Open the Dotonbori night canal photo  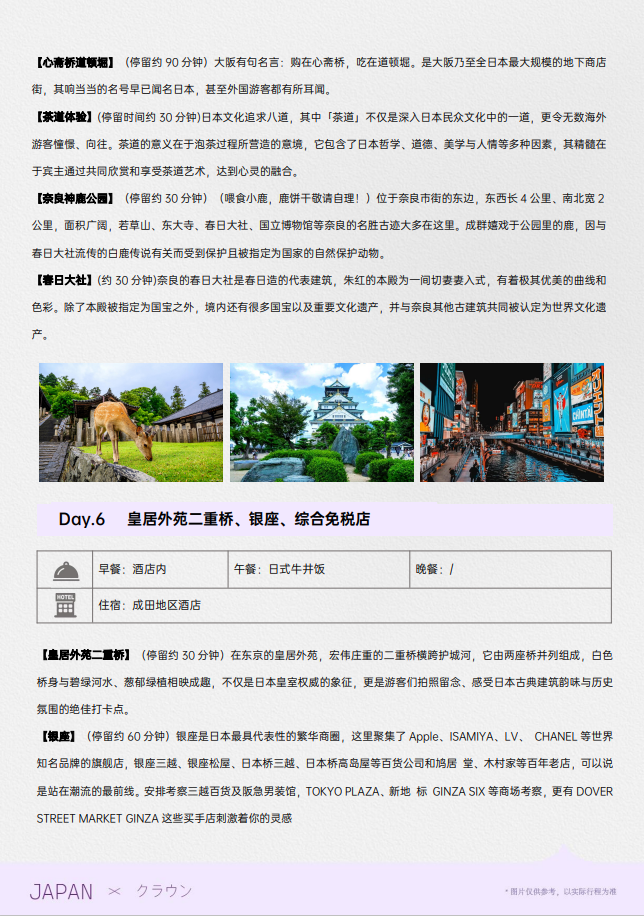[512, 422]
